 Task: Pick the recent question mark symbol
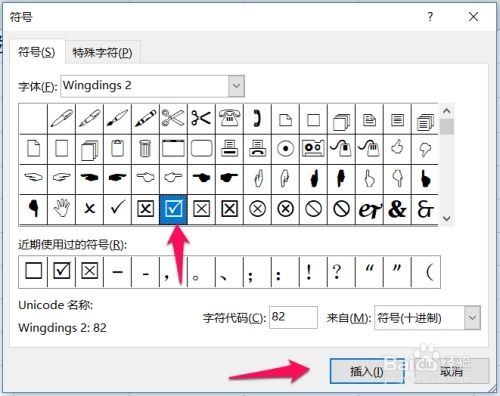[x=341, y=271]
